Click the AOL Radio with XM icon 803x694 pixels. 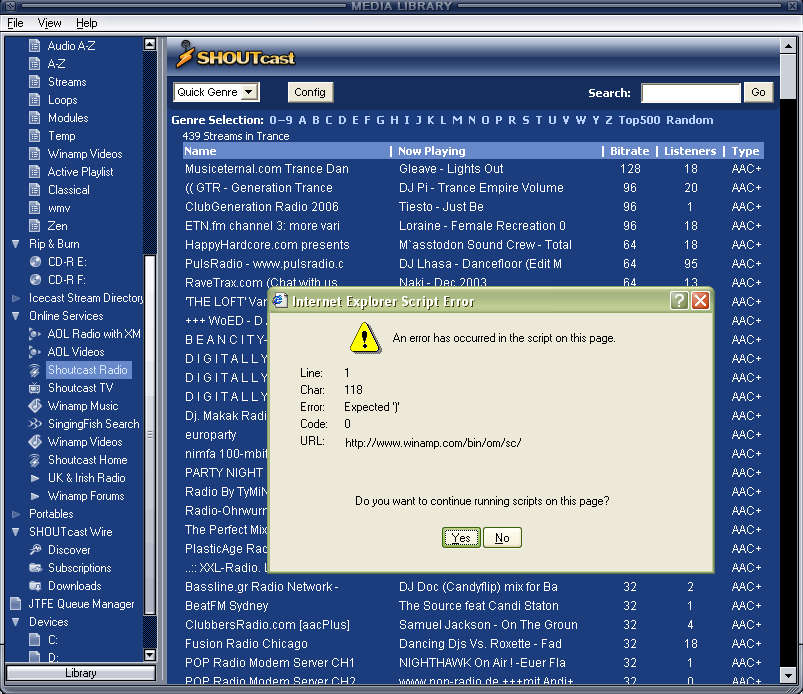[x=35, y=334]
